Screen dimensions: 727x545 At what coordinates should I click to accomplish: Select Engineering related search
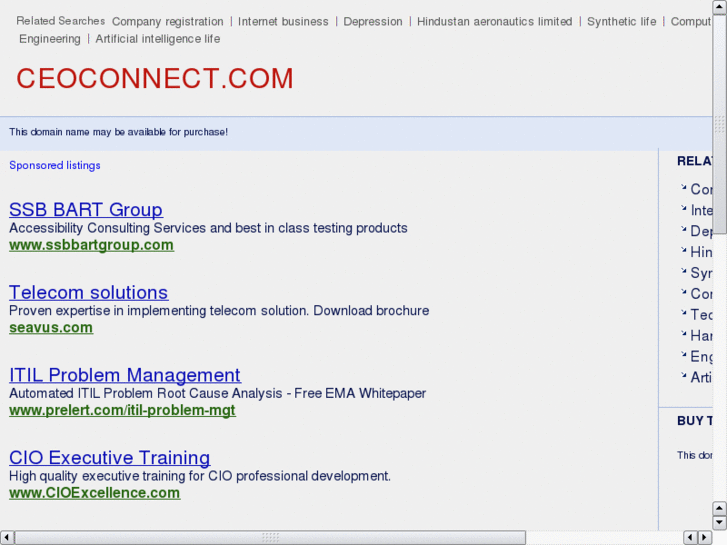pos(50,39)
